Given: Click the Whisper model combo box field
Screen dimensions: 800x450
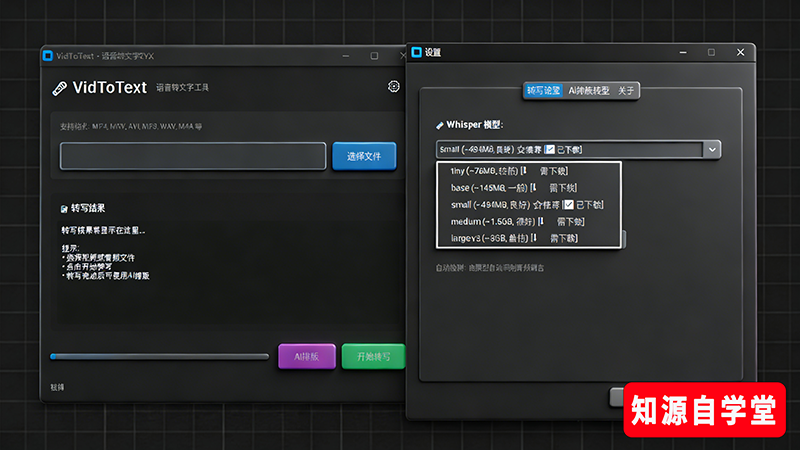Looking at the screenshot, I should point(578,149).
